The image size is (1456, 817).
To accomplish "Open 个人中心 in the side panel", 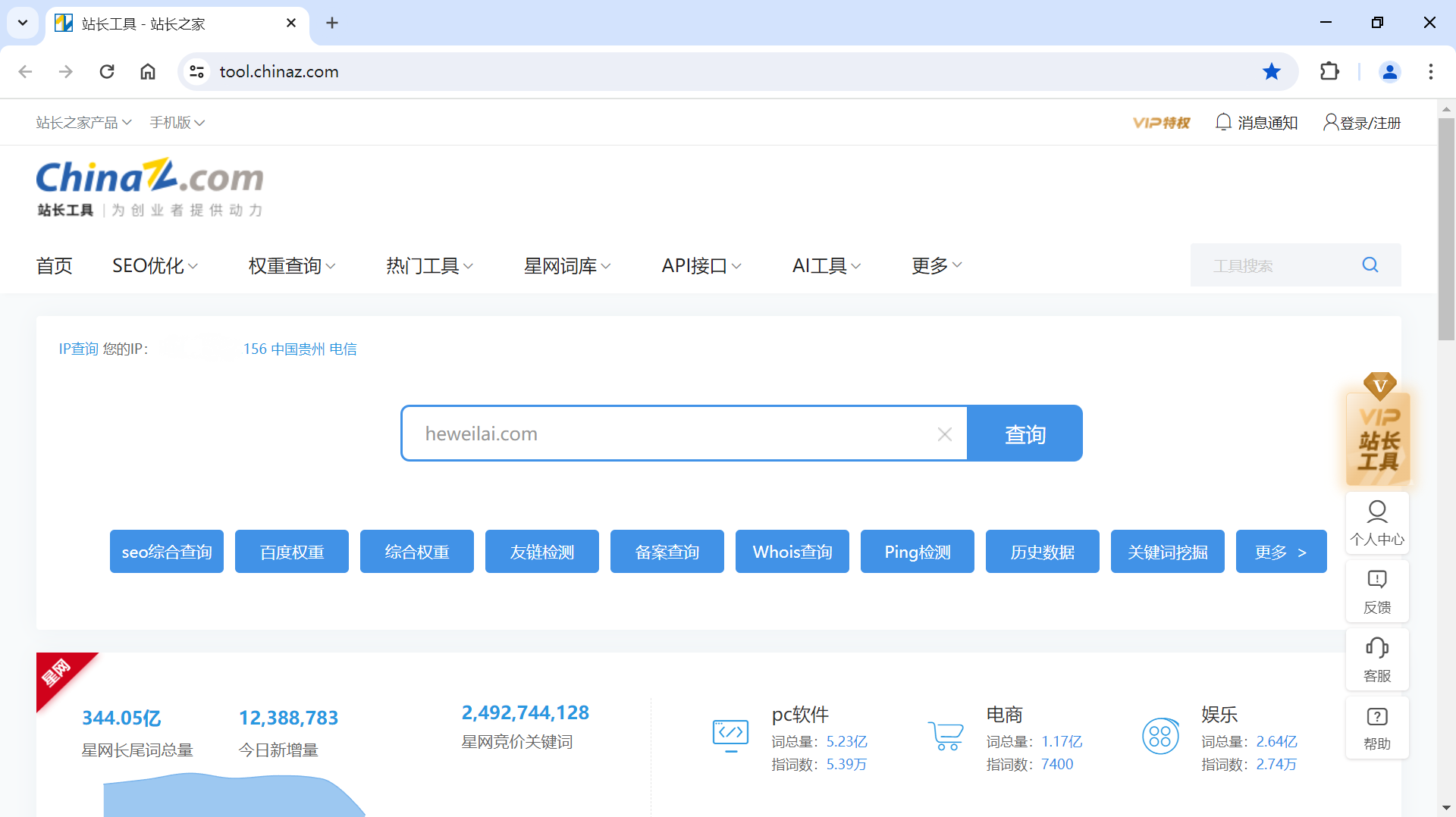I will 1377,523.
